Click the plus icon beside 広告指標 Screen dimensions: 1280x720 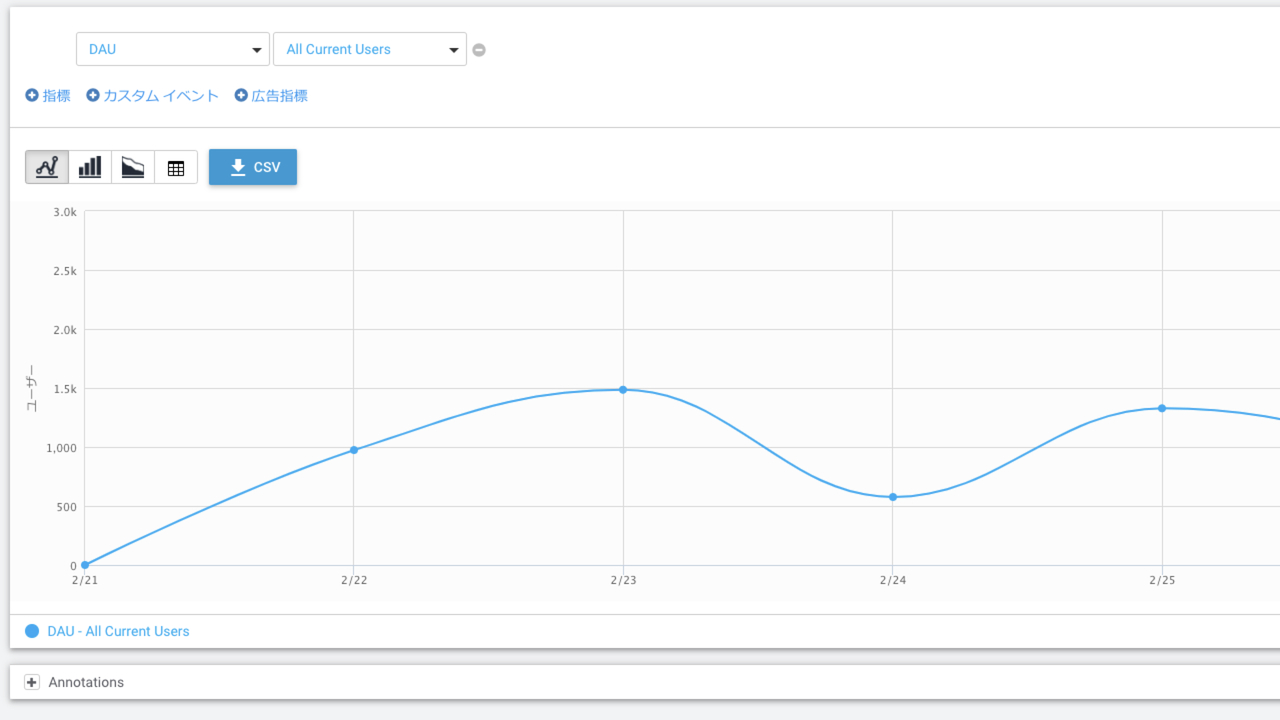pos(241,96)
